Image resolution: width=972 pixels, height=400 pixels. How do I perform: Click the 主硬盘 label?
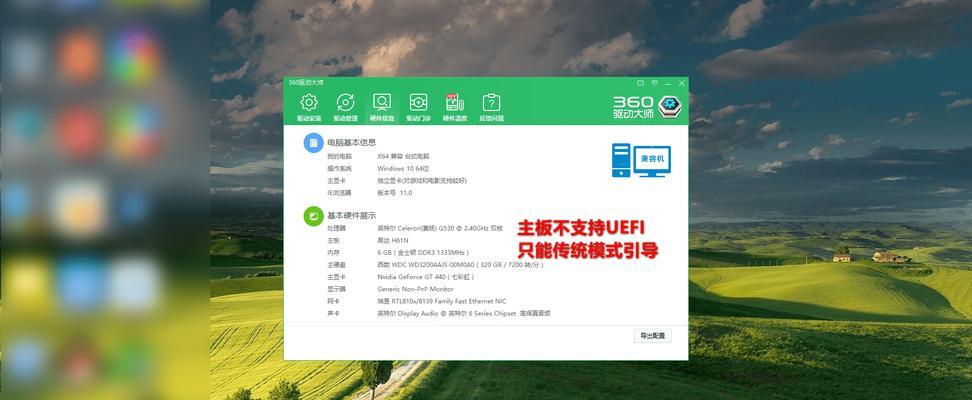[x=336, y=265]
